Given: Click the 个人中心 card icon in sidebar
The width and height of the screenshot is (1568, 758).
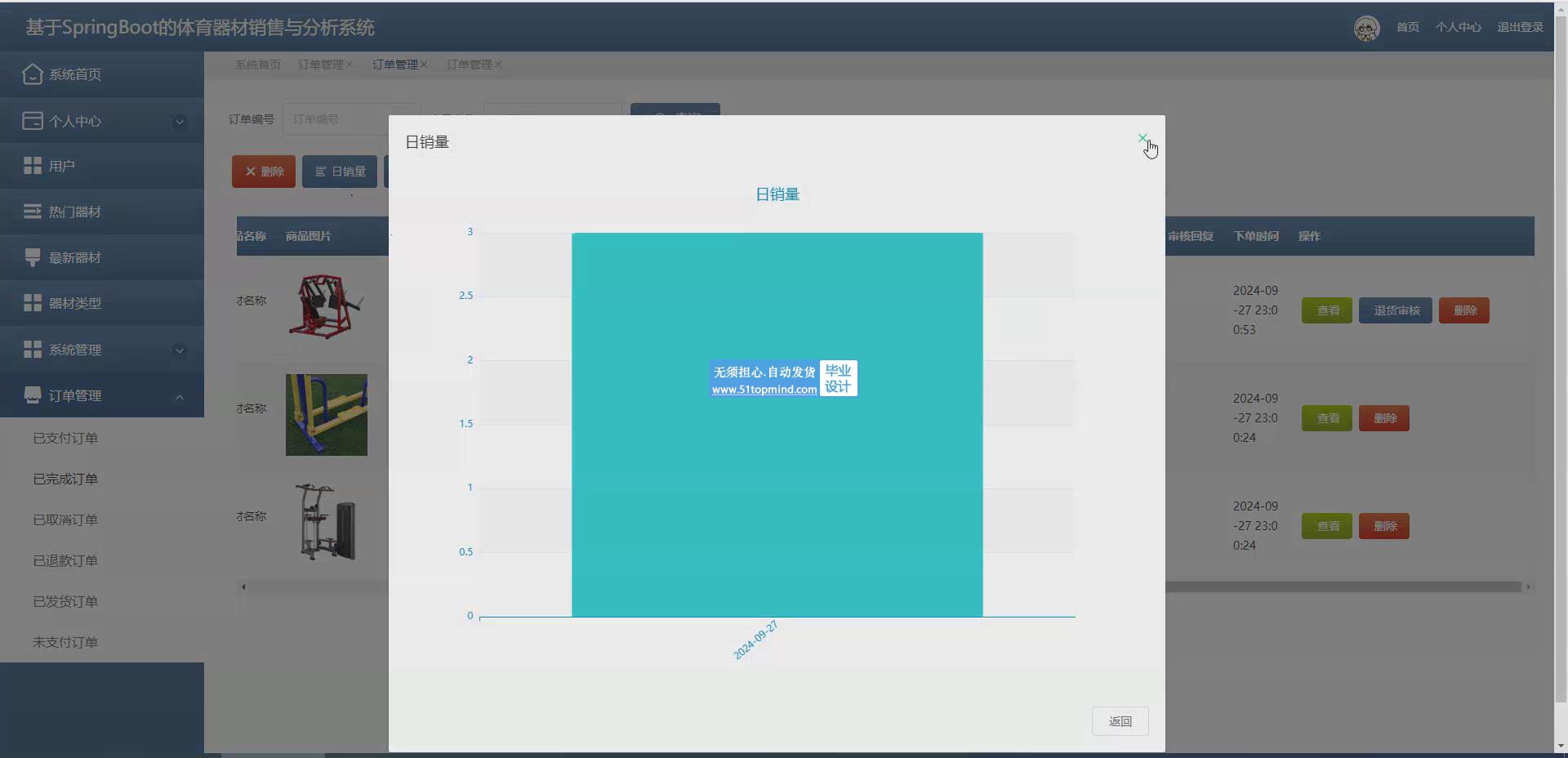Looking at the screenshot, I should [33, 121].
